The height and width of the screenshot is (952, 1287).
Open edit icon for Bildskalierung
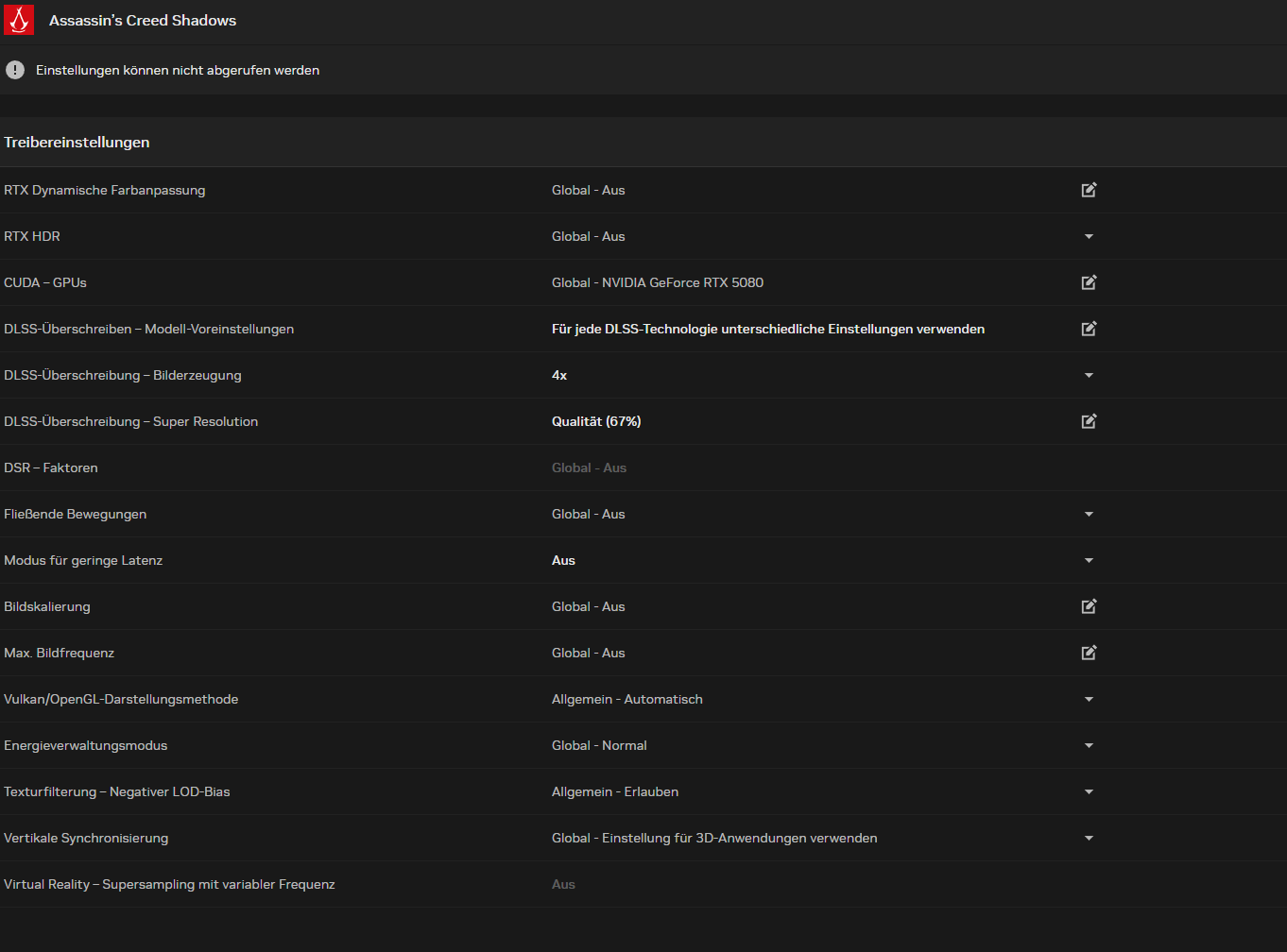[x=1089, y=606]
